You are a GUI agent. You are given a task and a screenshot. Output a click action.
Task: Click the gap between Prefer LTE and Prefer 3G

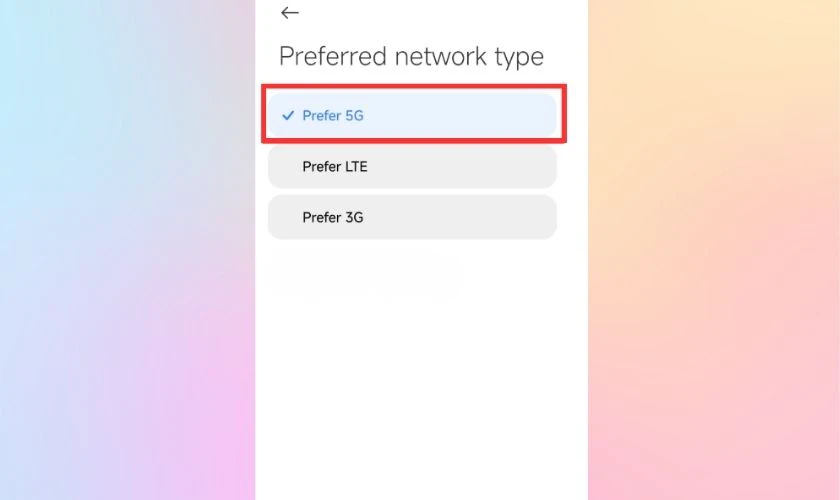(x=412, y=192)
